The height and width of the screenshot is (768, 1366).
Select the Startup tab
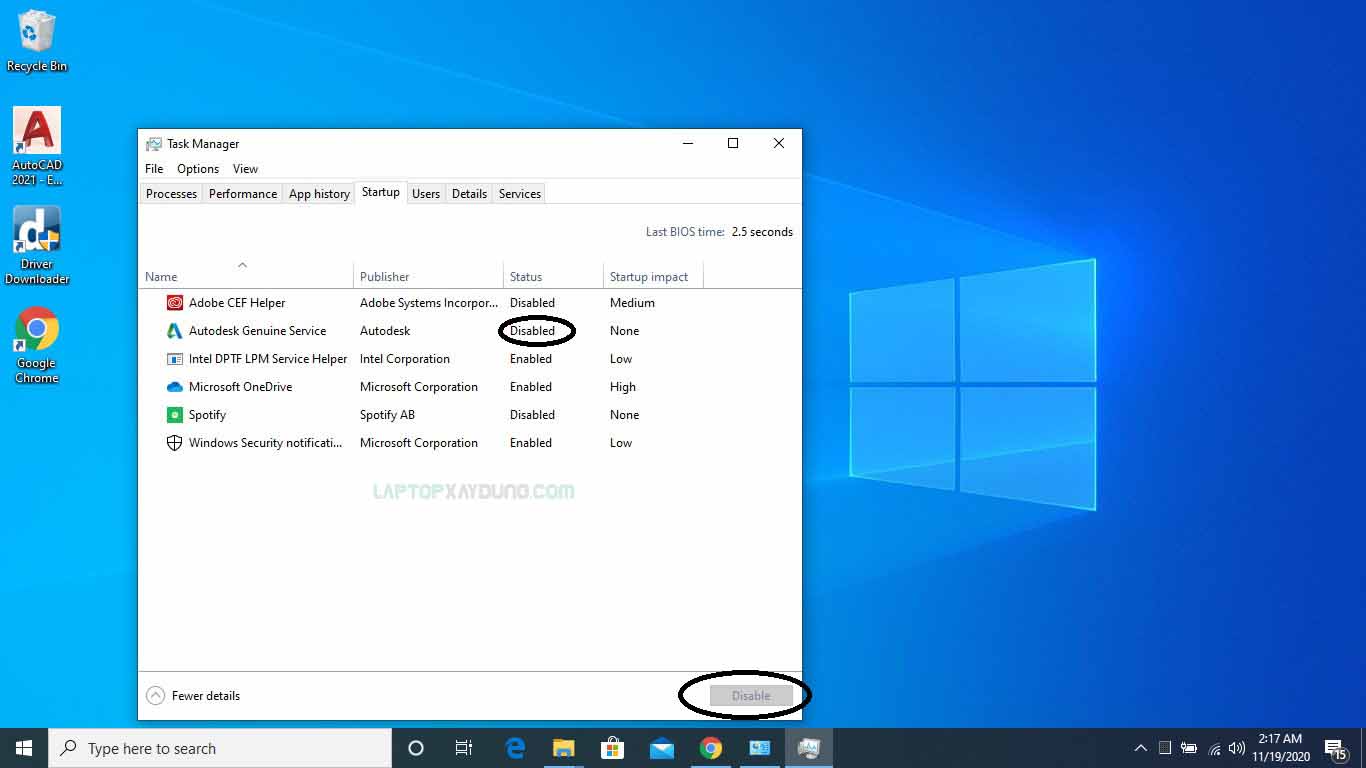[381, 192]
